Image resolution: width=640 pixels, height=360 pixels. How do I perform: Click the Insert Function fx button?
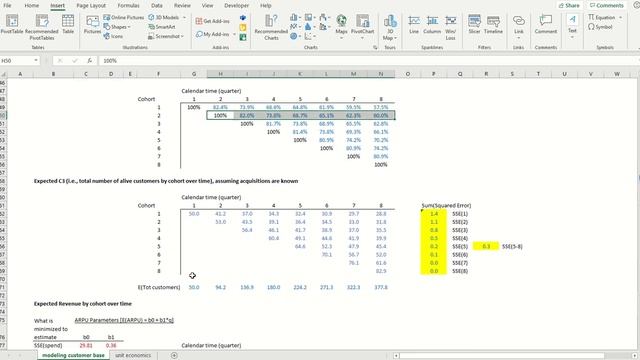[89, 61]
